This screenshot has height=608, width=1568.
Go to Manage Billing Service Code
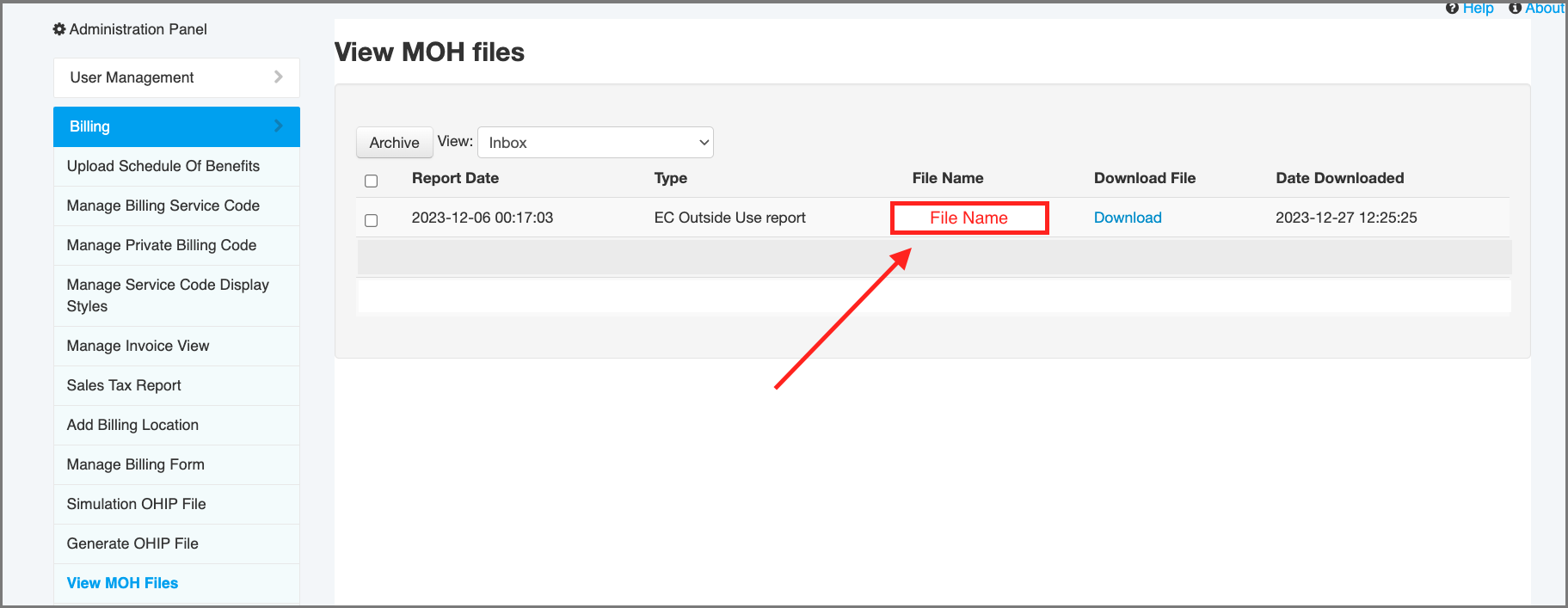coord(176,206)
